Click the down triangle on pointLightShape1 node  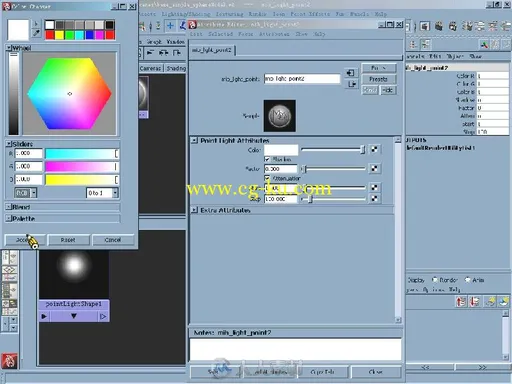click(74, 316)
